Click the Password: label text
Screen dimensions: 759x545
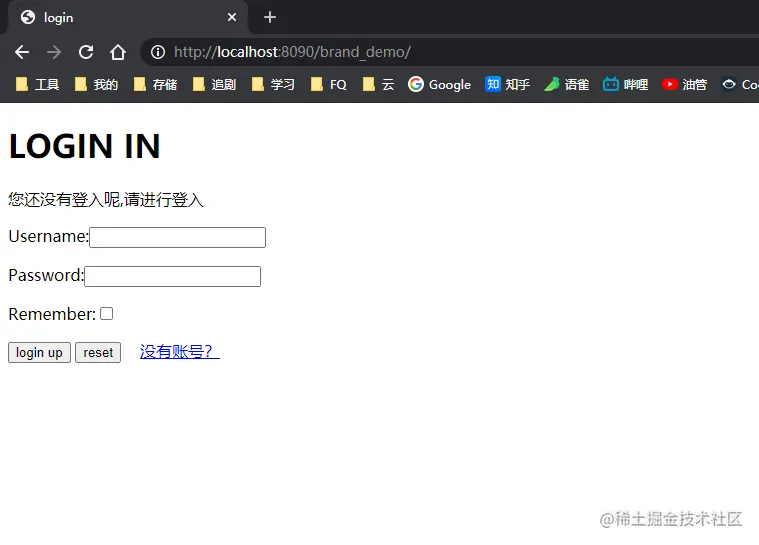pos(46,275)
